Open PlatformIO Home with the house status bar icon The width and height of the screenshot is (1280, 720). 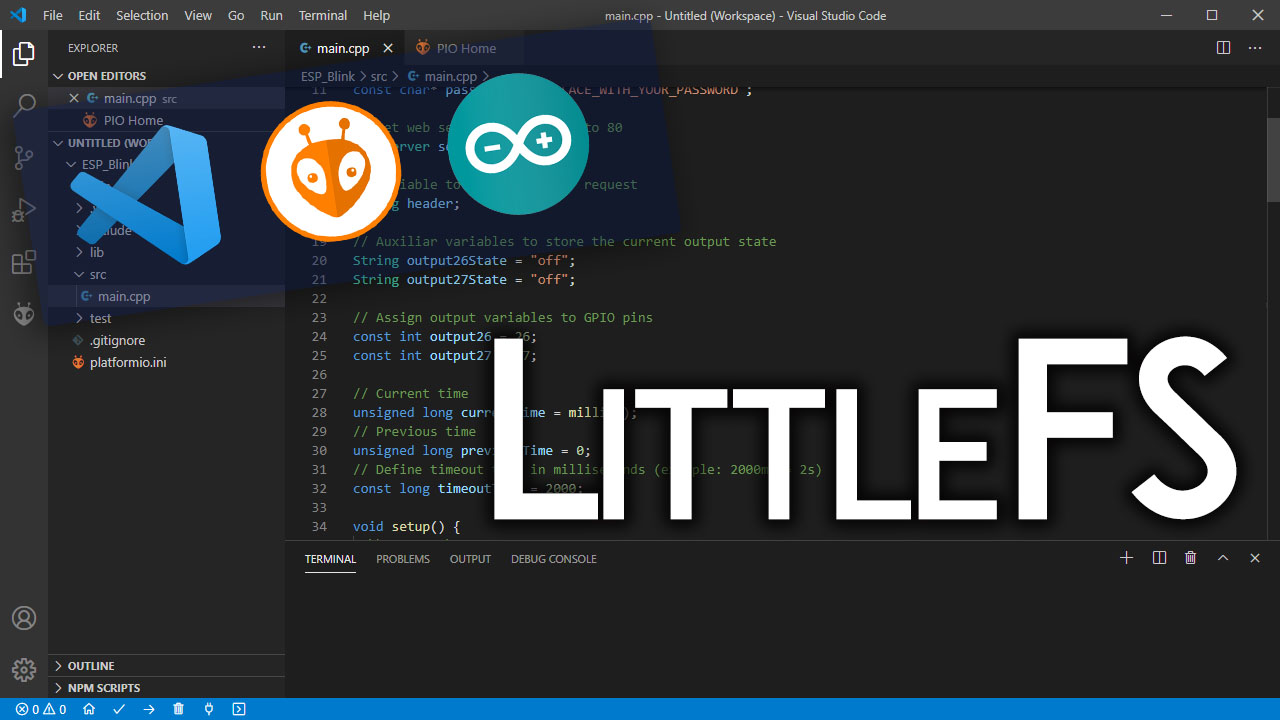click(x=88, y=709)
